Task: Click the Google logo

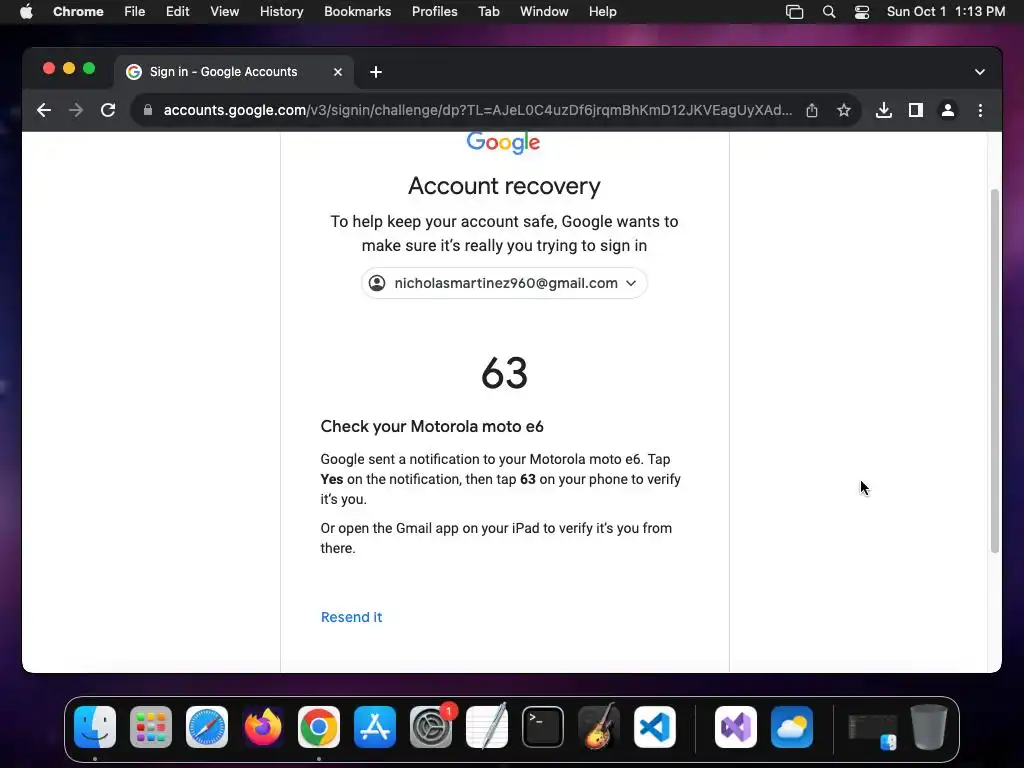Action: (x=504, y=142)
